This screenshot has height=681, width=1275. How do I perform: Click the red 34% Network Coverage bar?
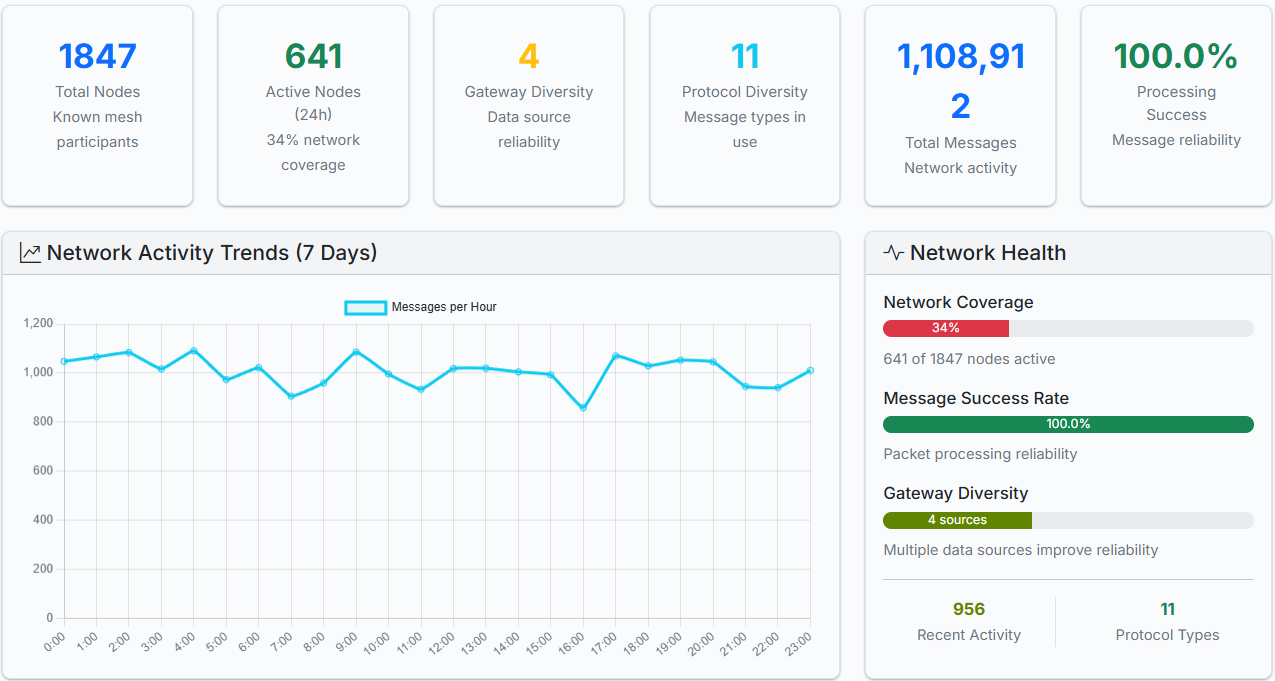coord(946,328)
